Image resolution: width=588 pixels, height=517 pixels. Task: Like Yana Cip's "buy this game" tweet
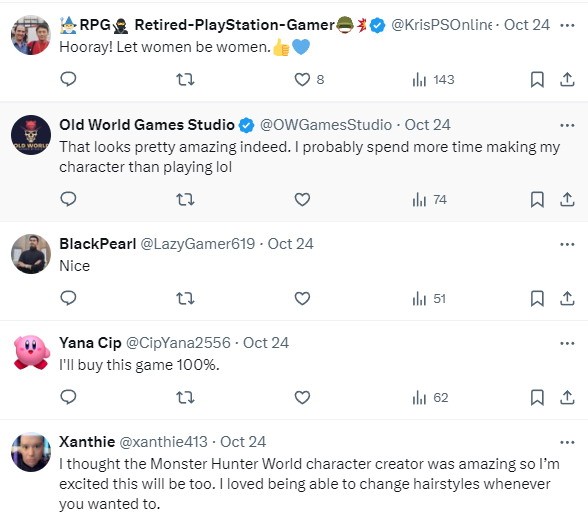(x=302, y=397)
